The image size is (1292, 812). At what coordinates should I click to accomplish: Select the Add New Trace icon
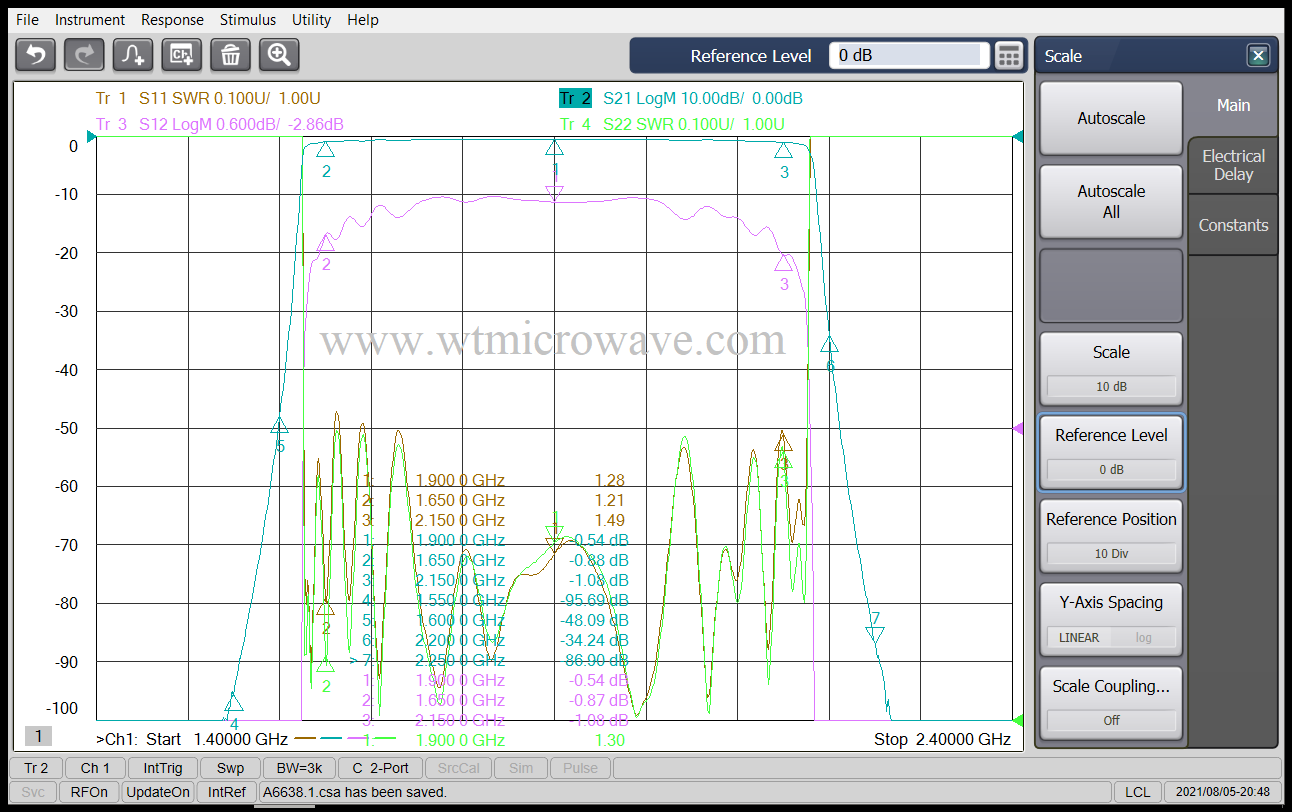click(132, 55)
